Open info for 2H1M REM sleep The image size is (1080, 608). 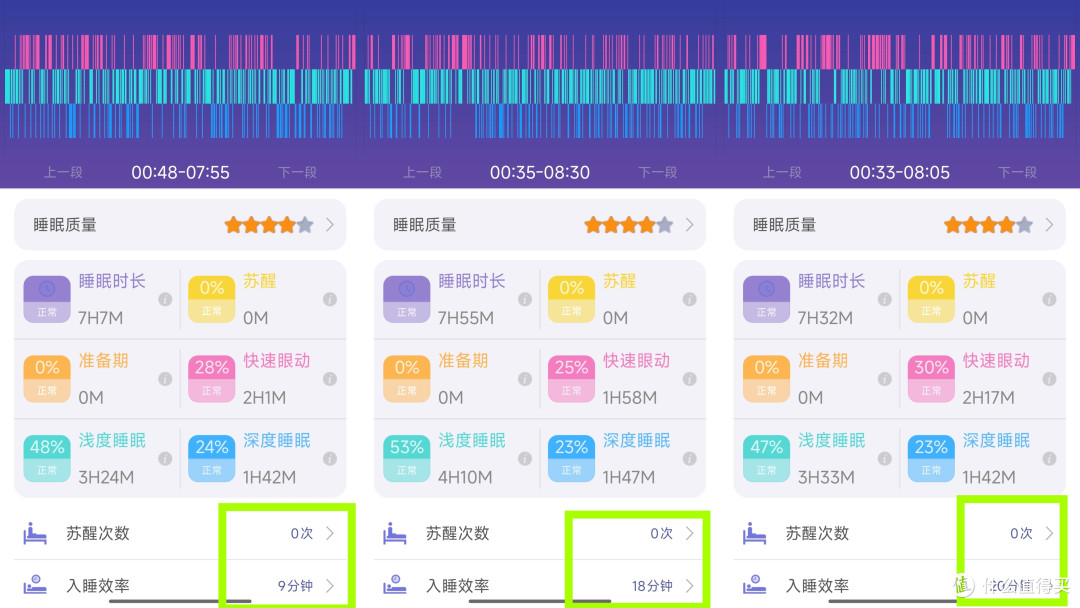[330, 379]
